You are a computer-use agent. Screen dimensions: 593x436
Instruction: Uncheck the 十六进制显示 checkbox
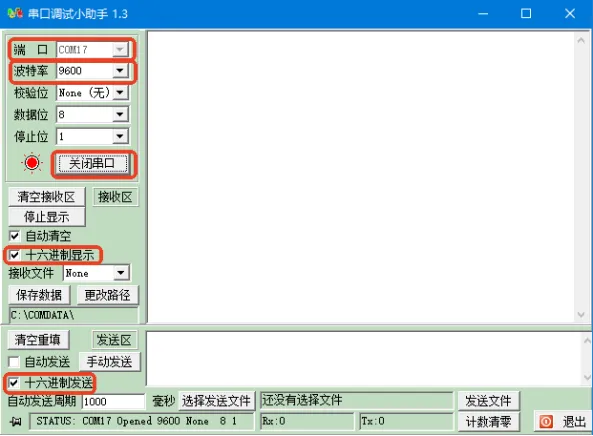[14, 255]
